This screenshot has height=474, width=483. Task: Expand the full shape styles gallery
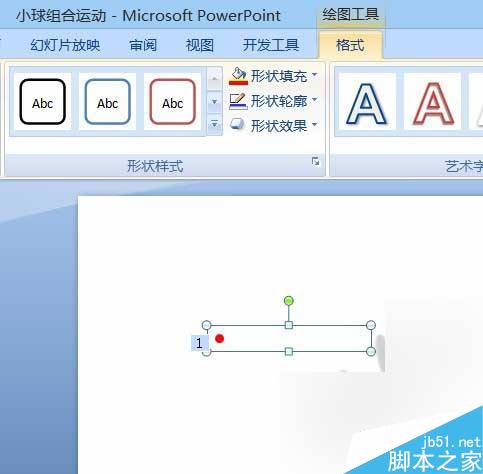point(214,124)
